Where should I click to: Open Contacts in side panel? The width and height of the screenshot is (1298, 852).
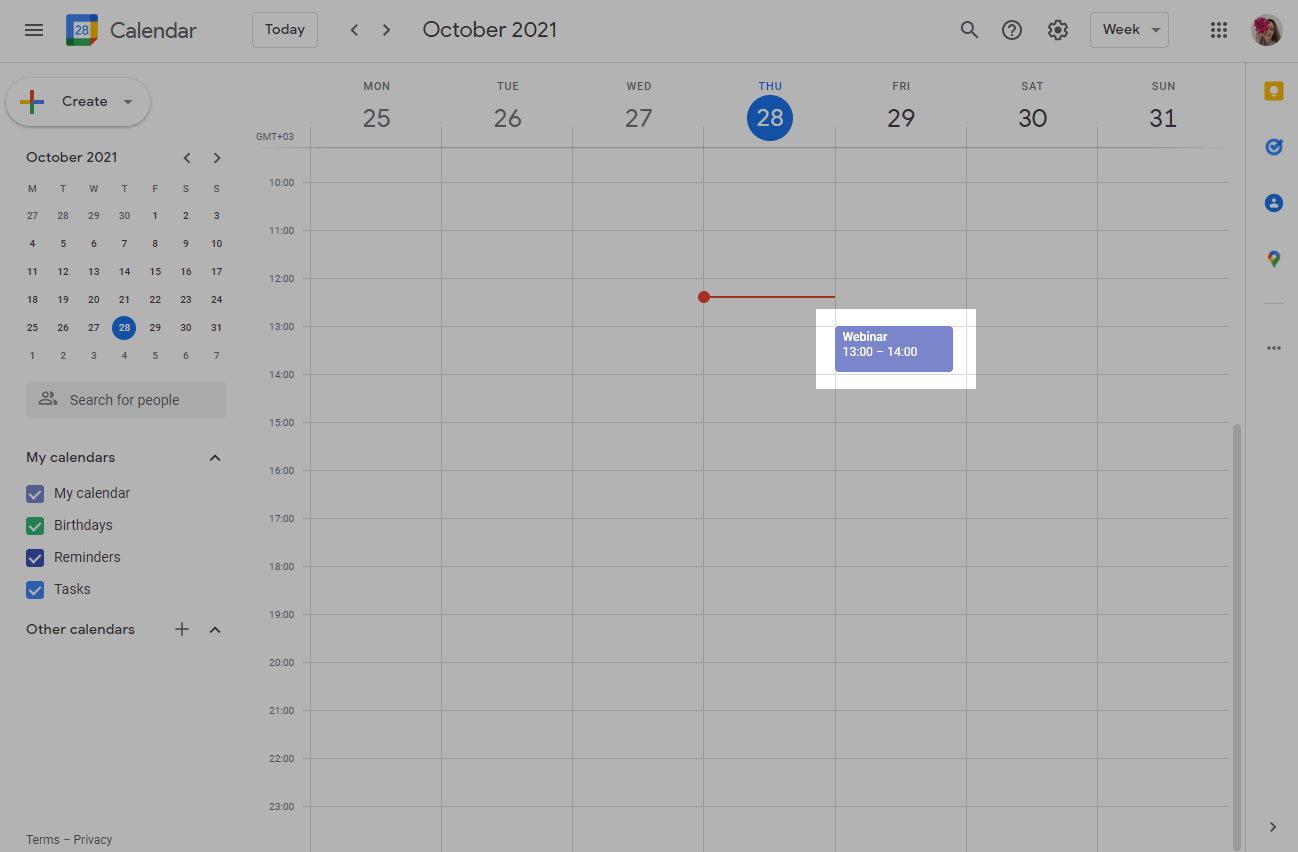click(1274, 203)
